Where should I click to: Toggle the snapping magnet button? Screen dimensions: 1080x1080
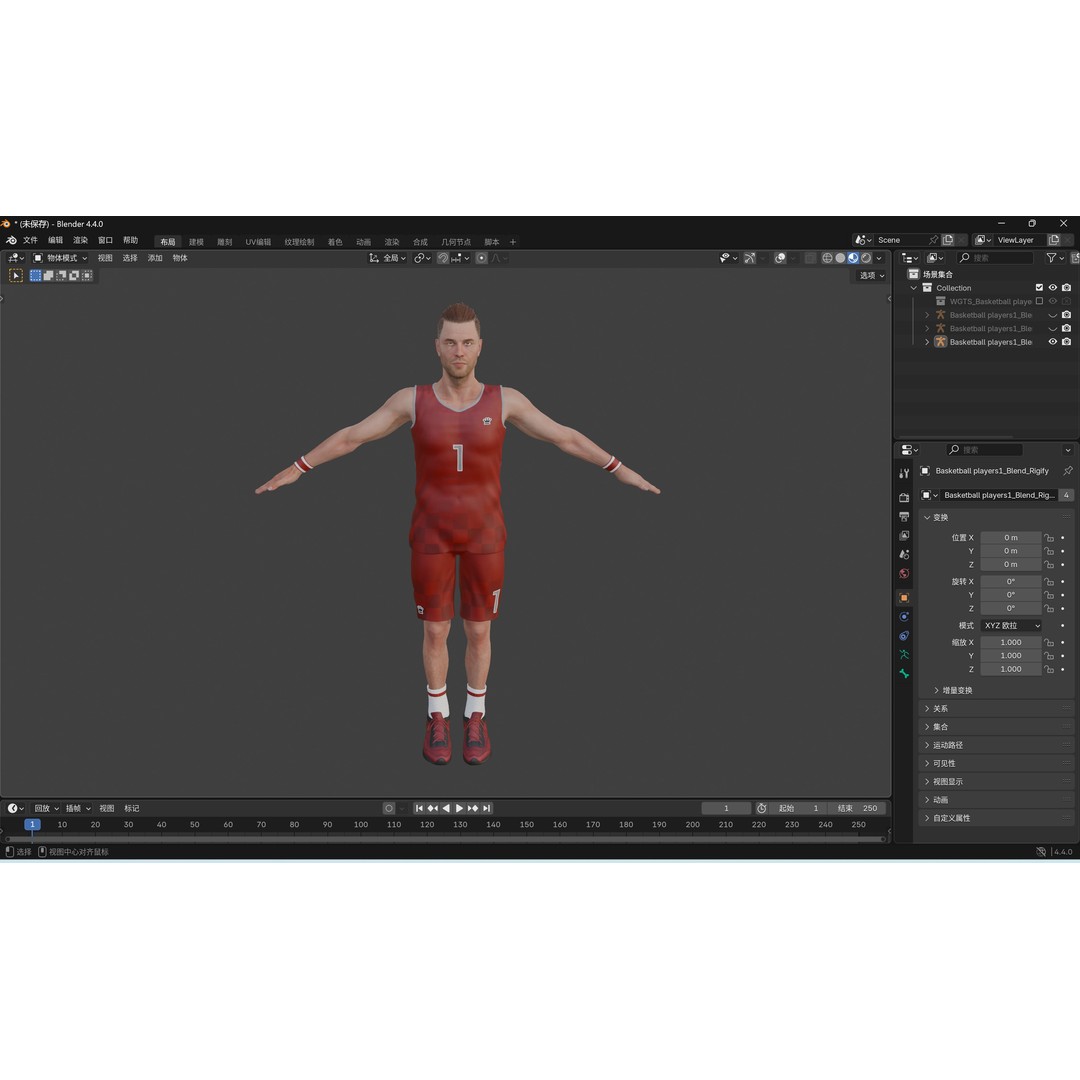point(443,258)
